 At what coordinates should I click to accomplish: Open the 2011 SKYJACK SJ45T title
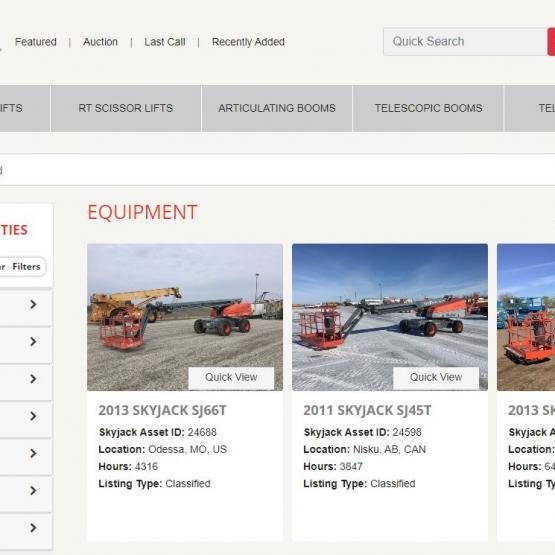(x=367, y=410)
